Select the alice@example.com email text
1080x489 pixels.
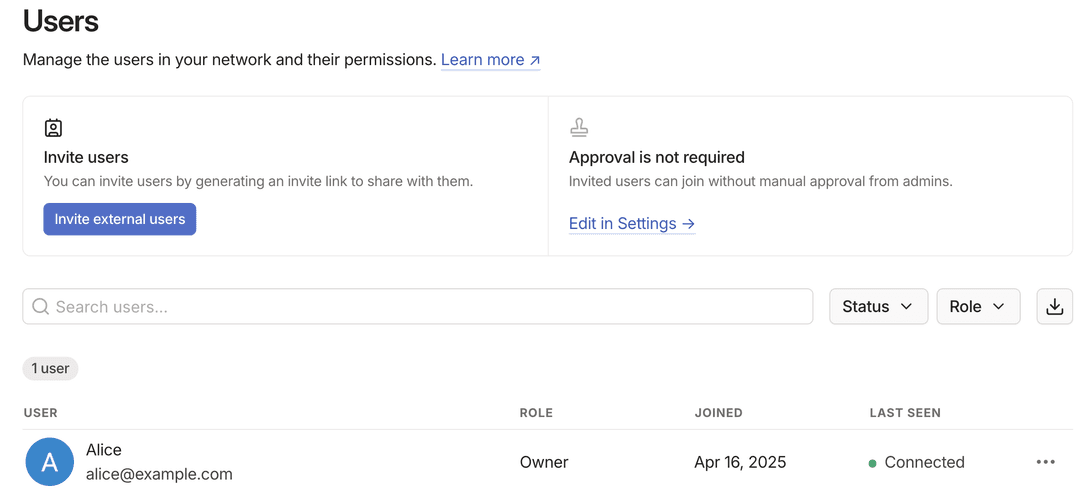(x=159, y=474)
